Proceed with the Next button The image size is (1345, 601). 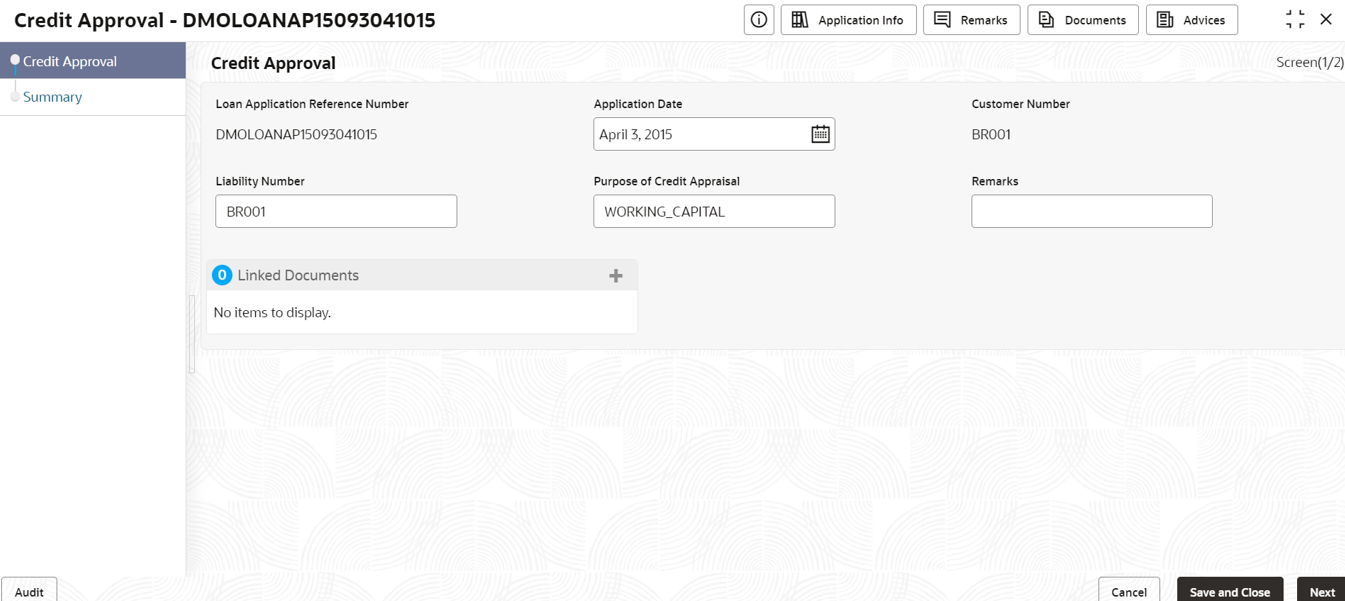(x=1322, y=591)
